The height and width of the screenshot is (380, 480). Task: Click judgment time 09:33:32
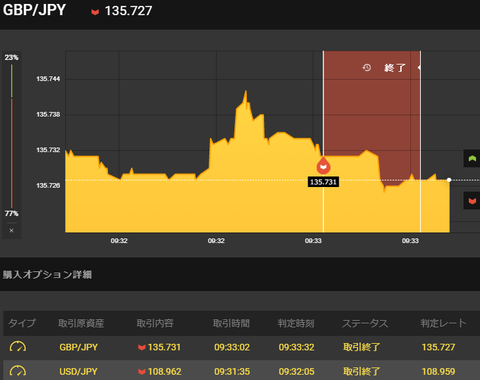point(296,347)
